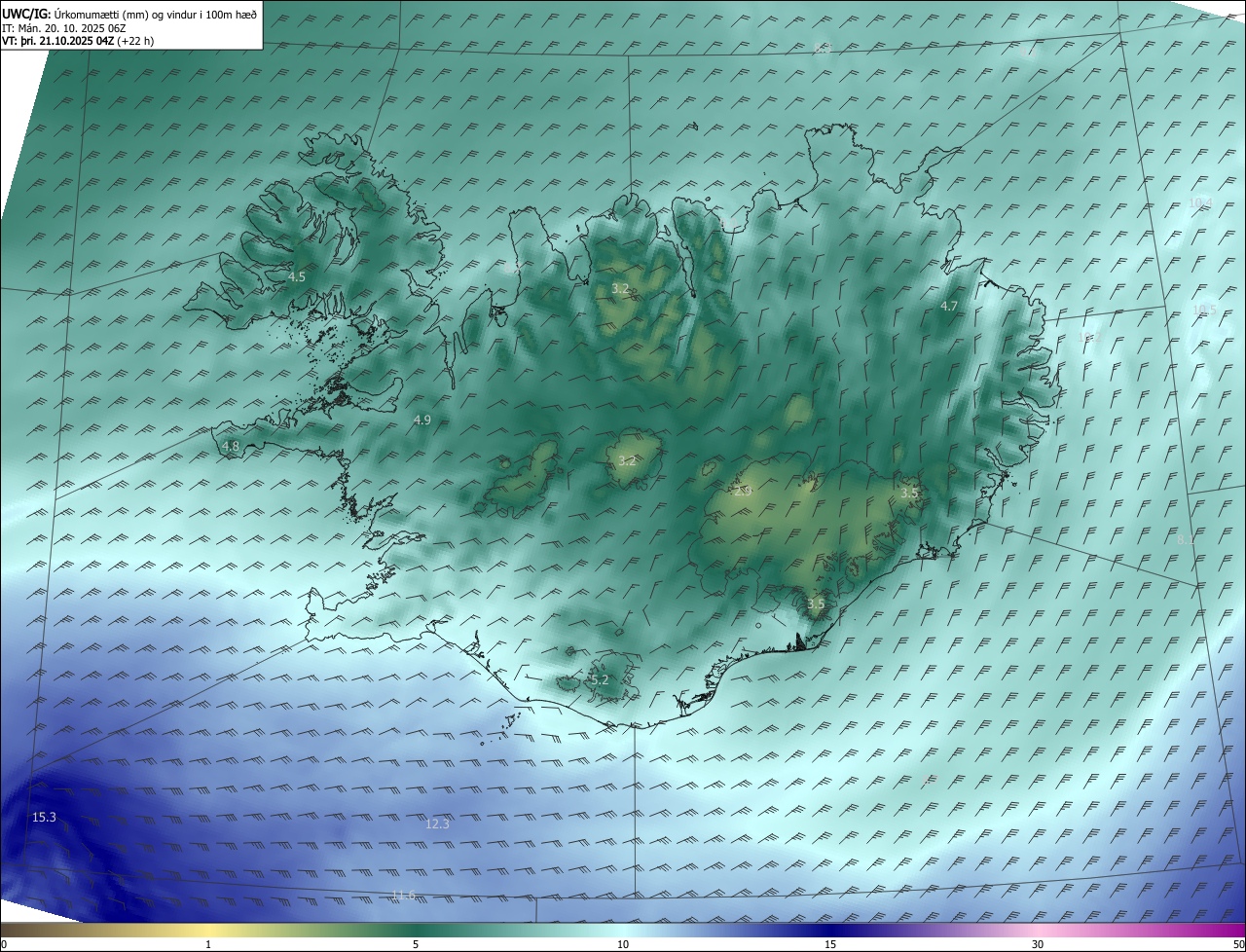Click the 5.2 value near the south coast

point(599,679)
